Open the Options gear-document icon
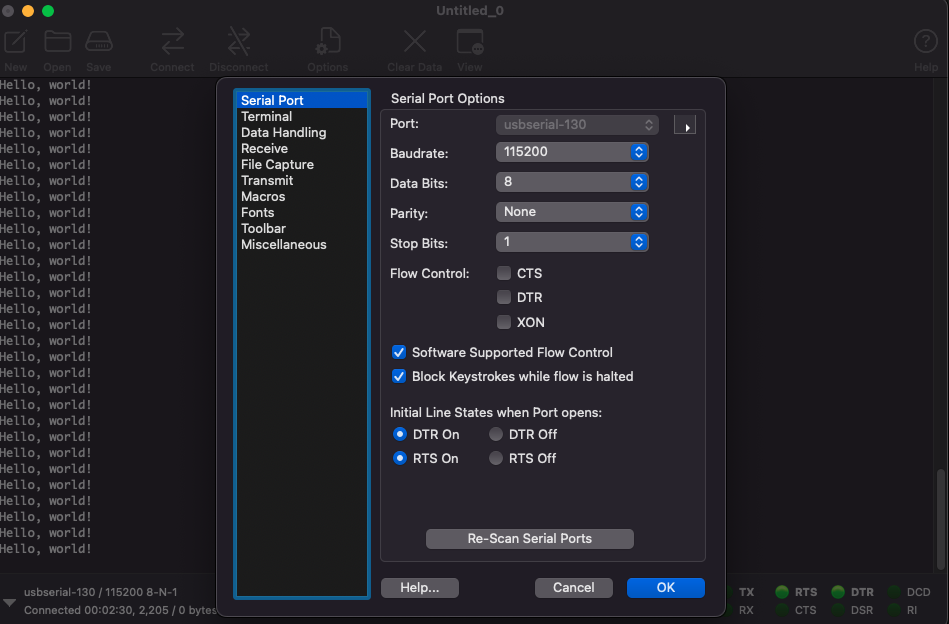 (328, 42)
